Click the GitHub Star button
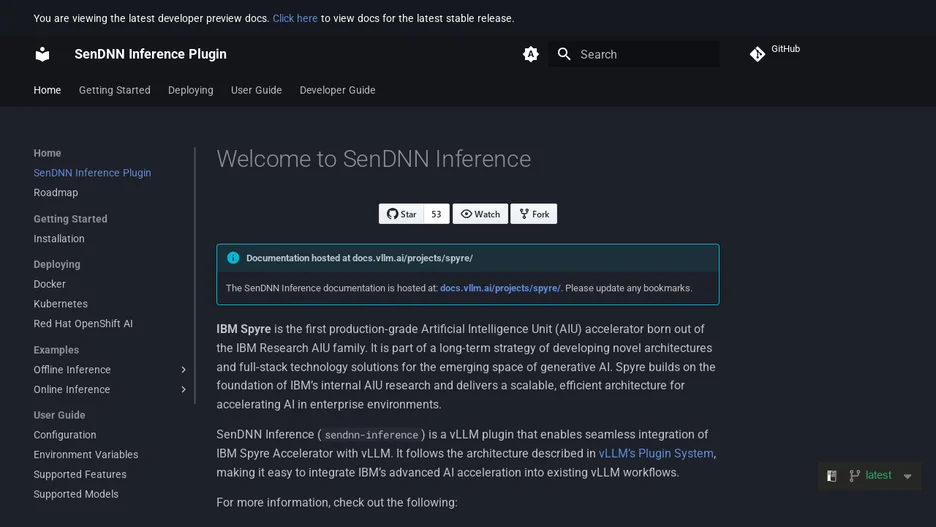The image size is (936, 527). (401, 214)
